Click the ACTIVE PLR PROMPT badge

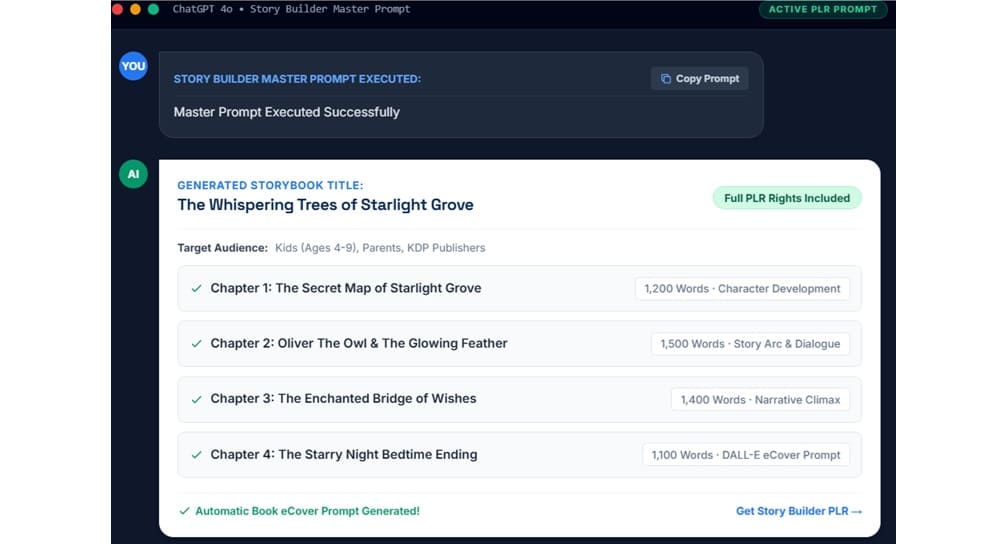click(823, 10)
